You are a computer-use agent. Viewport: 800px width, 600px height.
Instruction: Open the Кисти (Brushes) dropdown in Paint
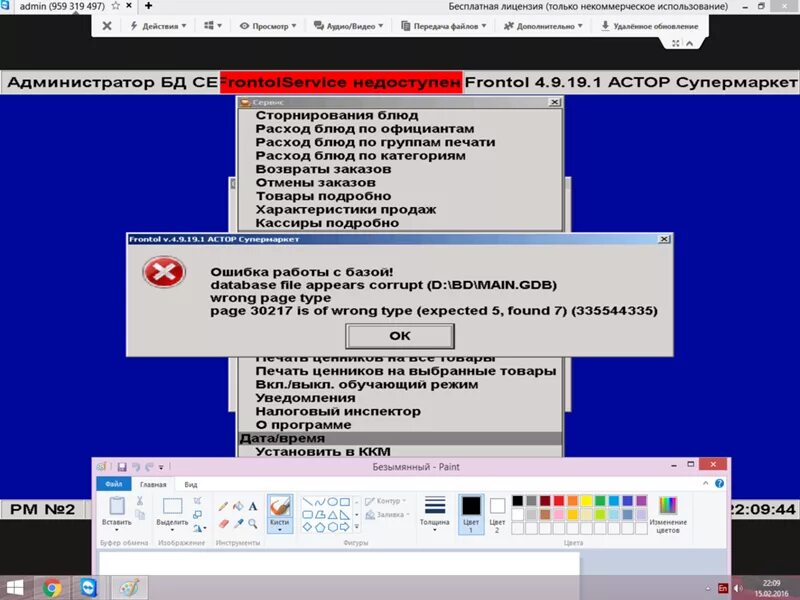click(x=280, y=526)
